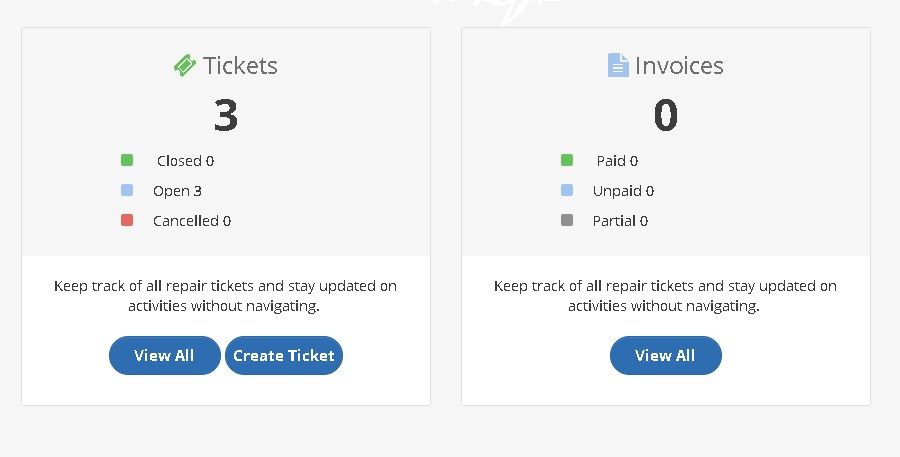Screen dimensions: 900x457
Task: Click the total invoices count 0
Action: (666, 116)
